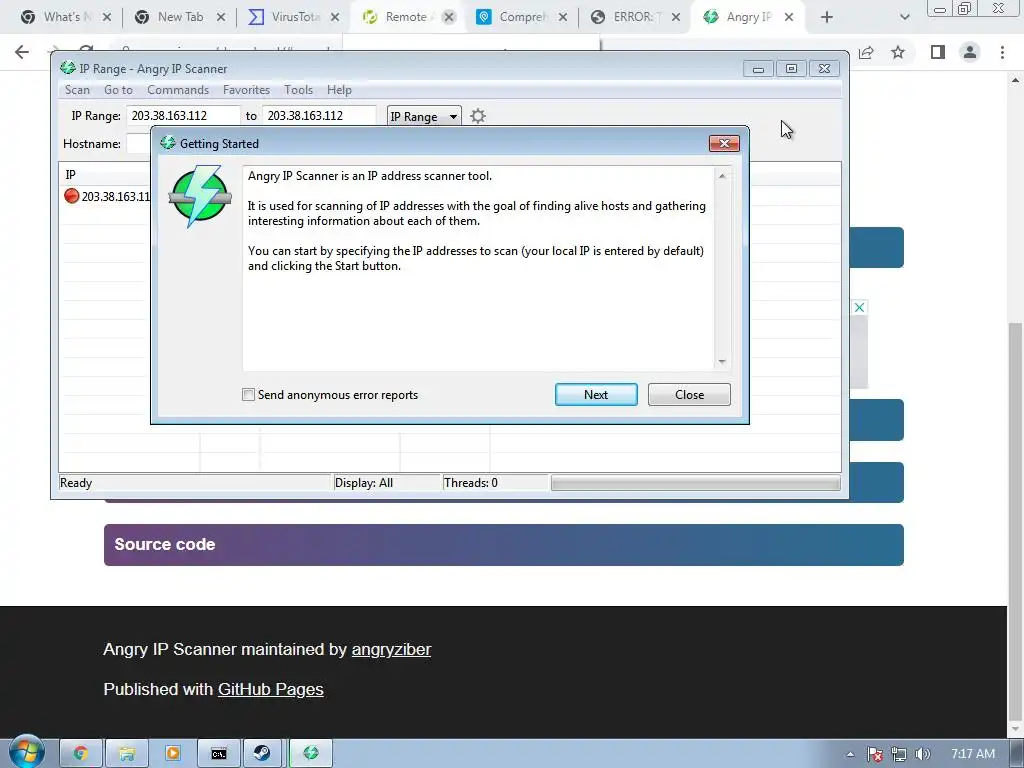
Task: Open a new Chrome tab
Action: click(x=827, y=17)
